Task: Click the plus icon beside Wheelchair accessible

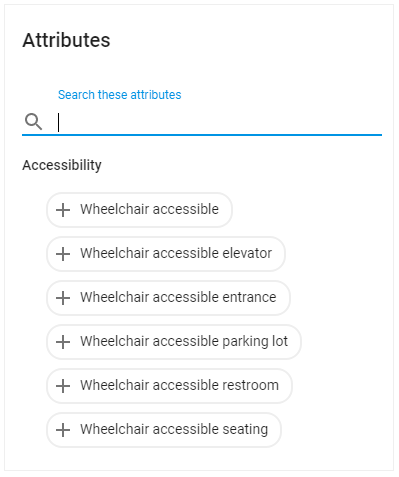Action: [x=63, y=210]
